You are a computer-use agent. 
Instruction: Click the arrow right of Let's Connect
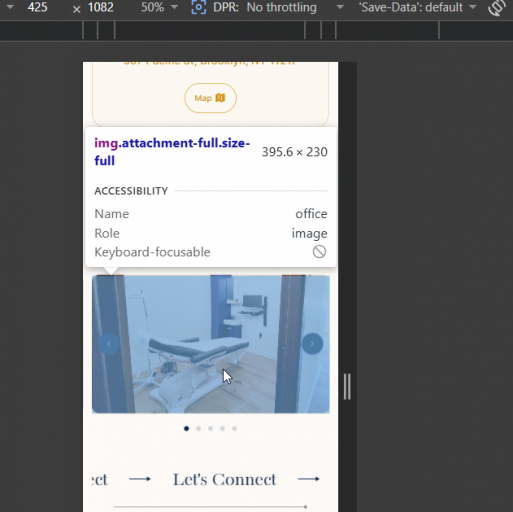click(x=309, y=479)
